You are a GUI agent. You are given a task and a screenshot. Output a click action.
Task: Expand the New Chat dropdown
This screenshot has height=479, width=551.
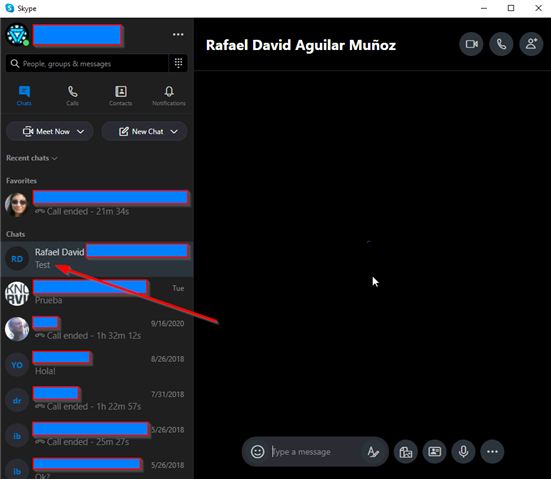tap(174, 131)
